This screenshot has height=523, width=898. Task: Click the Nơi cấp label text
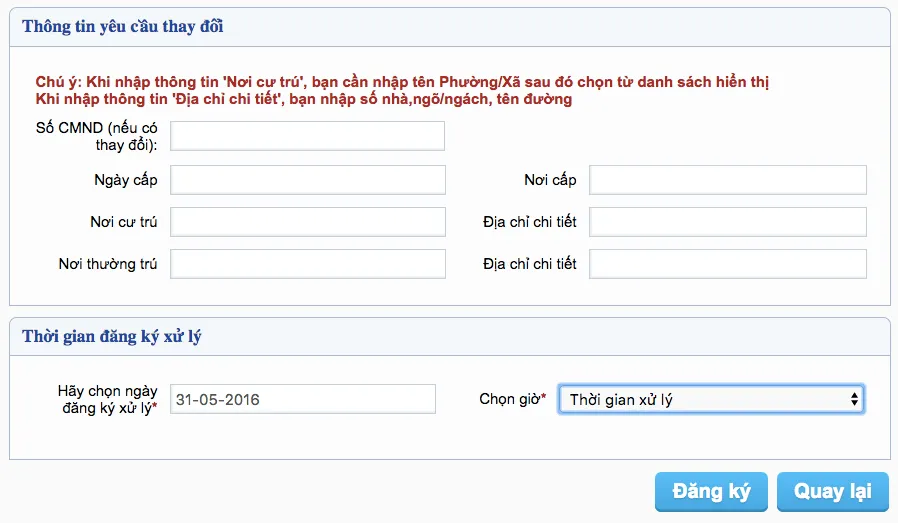coord(550,180)
